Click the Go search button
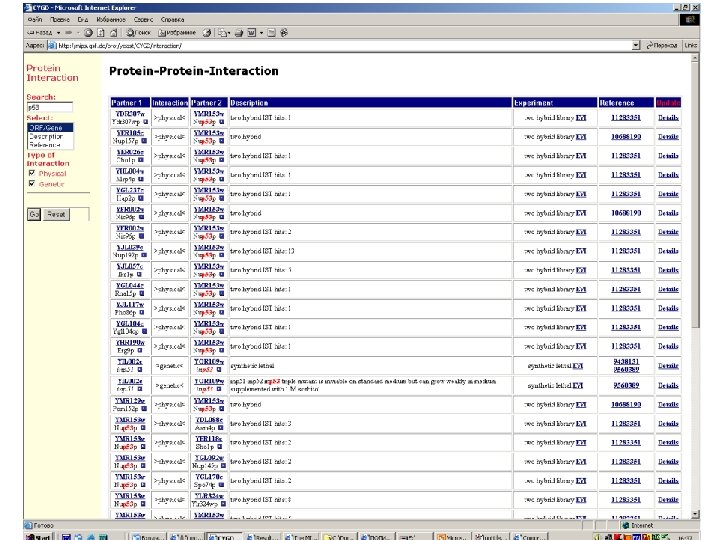 [34, 214]
